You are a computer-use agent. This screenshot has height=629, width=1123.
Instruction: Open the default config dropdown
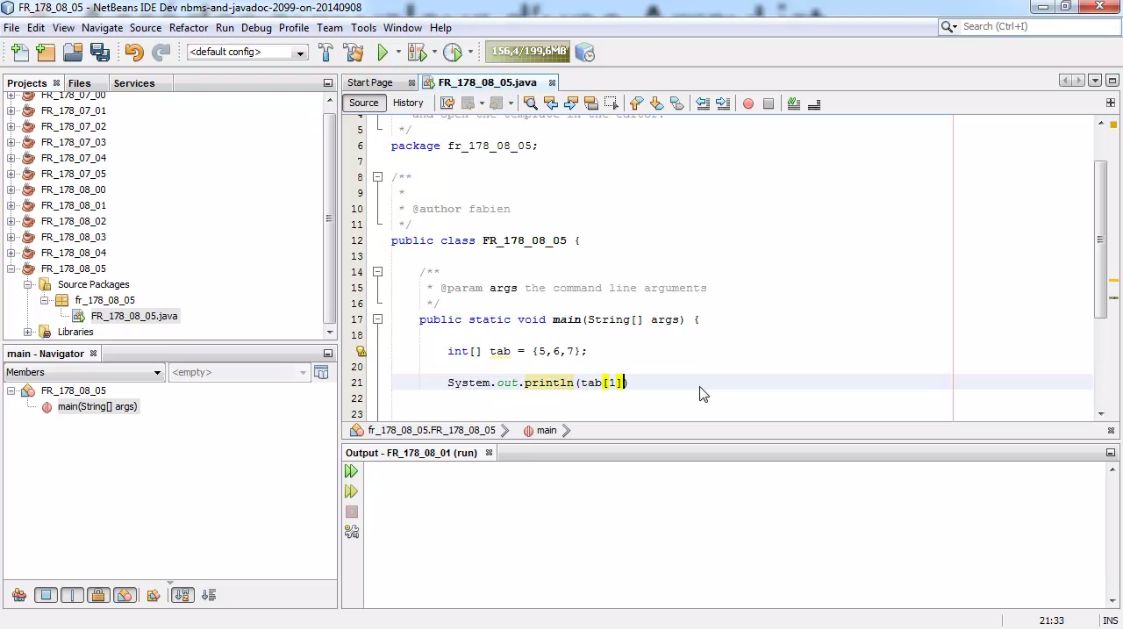[247, 52]
